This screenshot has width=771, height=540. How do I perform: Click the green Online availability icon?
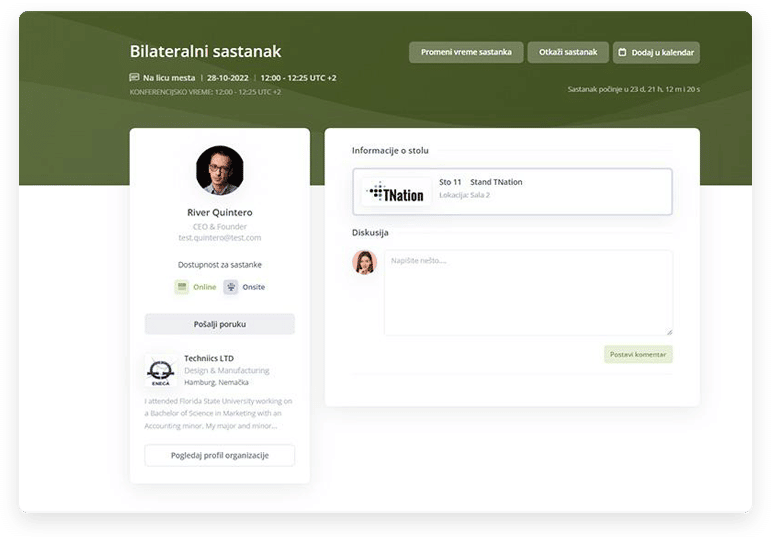click(182, 287)
